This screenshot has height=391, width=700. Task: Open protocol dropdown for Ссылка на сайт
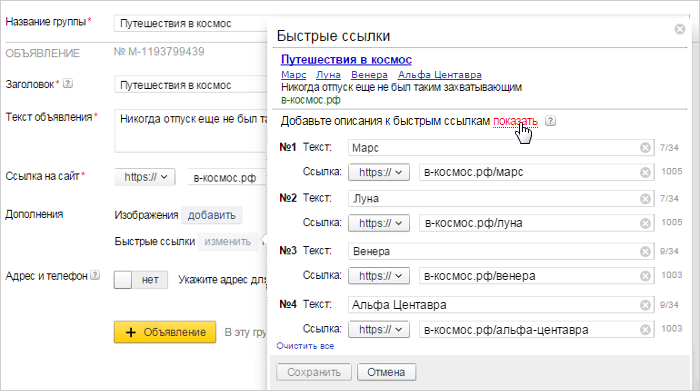[145, 177]
